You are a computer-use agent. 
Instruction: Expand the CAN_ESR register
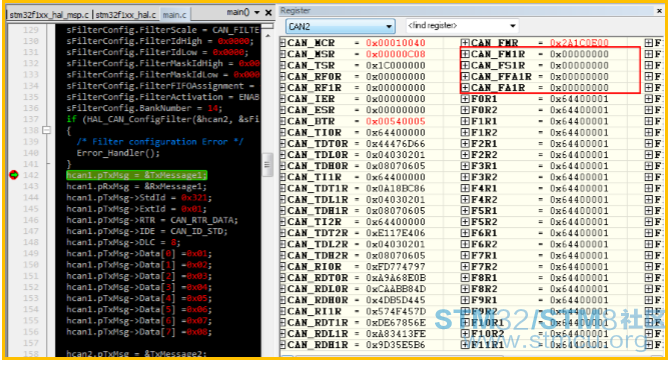click(x=283, y=110)
